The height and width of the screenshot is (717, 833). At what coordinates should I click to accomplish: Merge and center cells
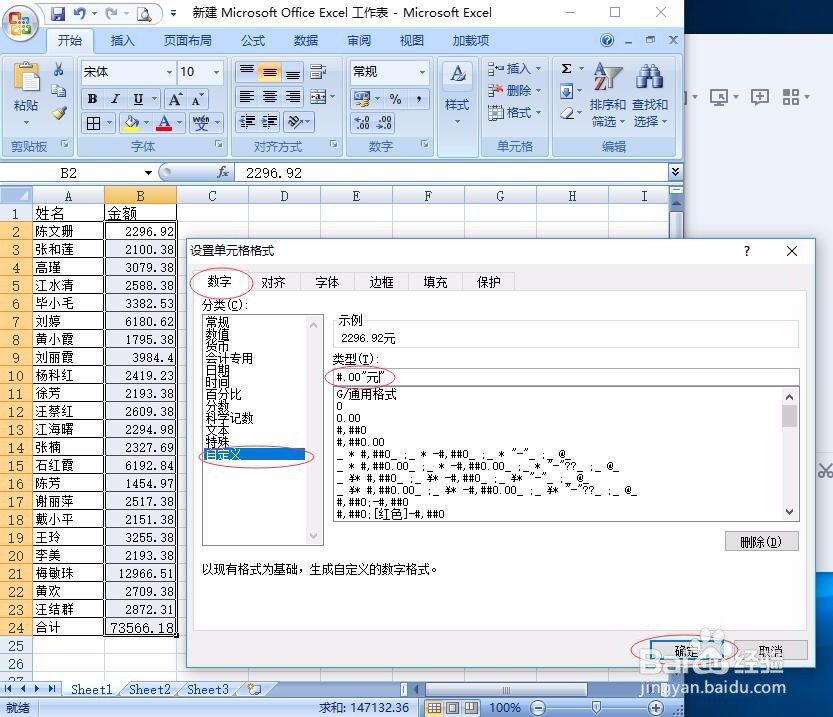(x=318, y=97)
